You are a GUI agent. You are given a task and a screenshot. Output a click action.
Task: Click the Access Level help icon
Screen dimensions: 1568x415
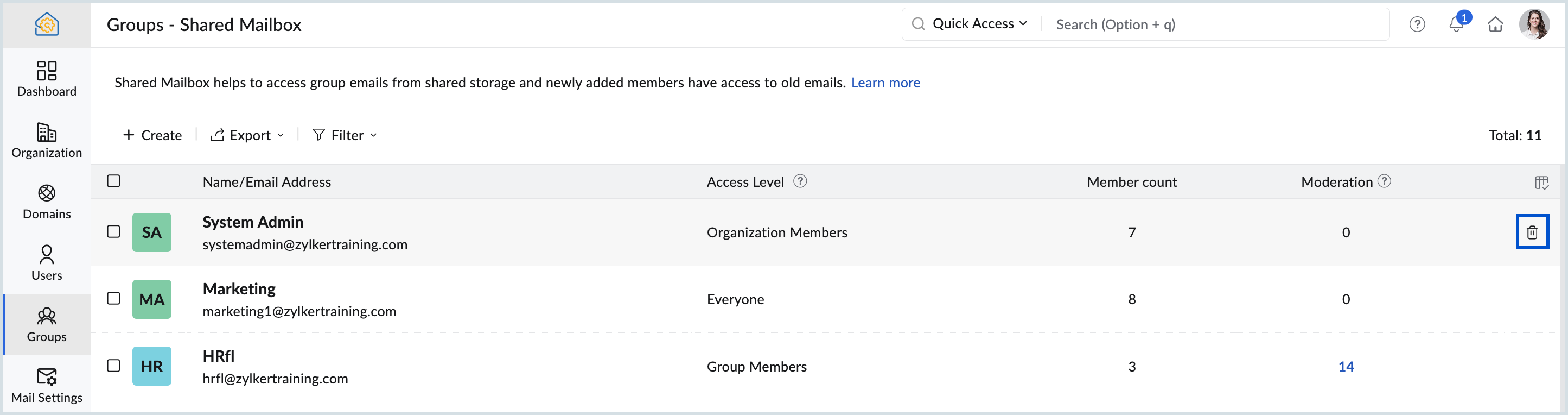(800, 181)
